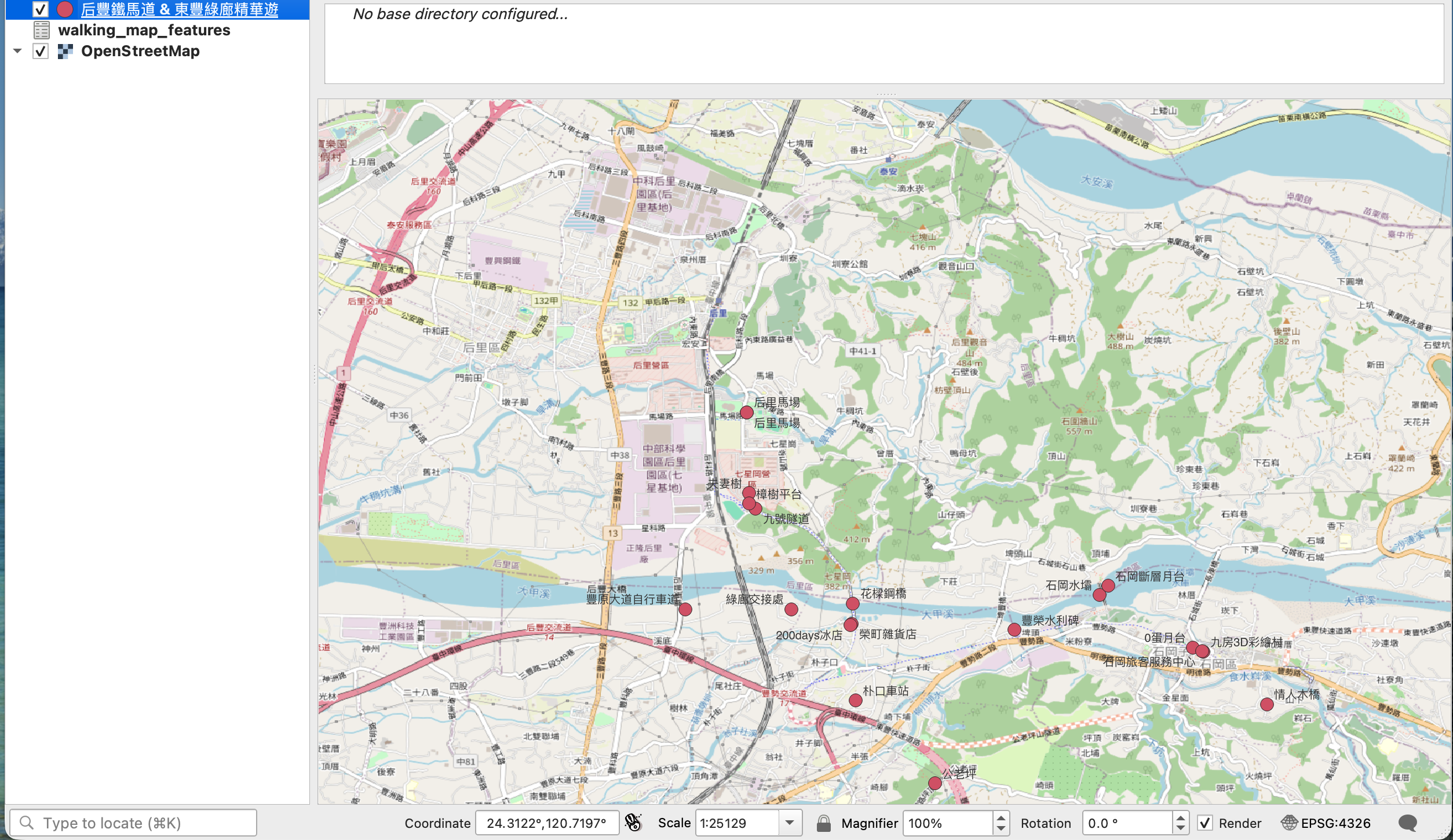
Task: Click the messages speech bubble icon in status bar
Action: click(1408, 823)
